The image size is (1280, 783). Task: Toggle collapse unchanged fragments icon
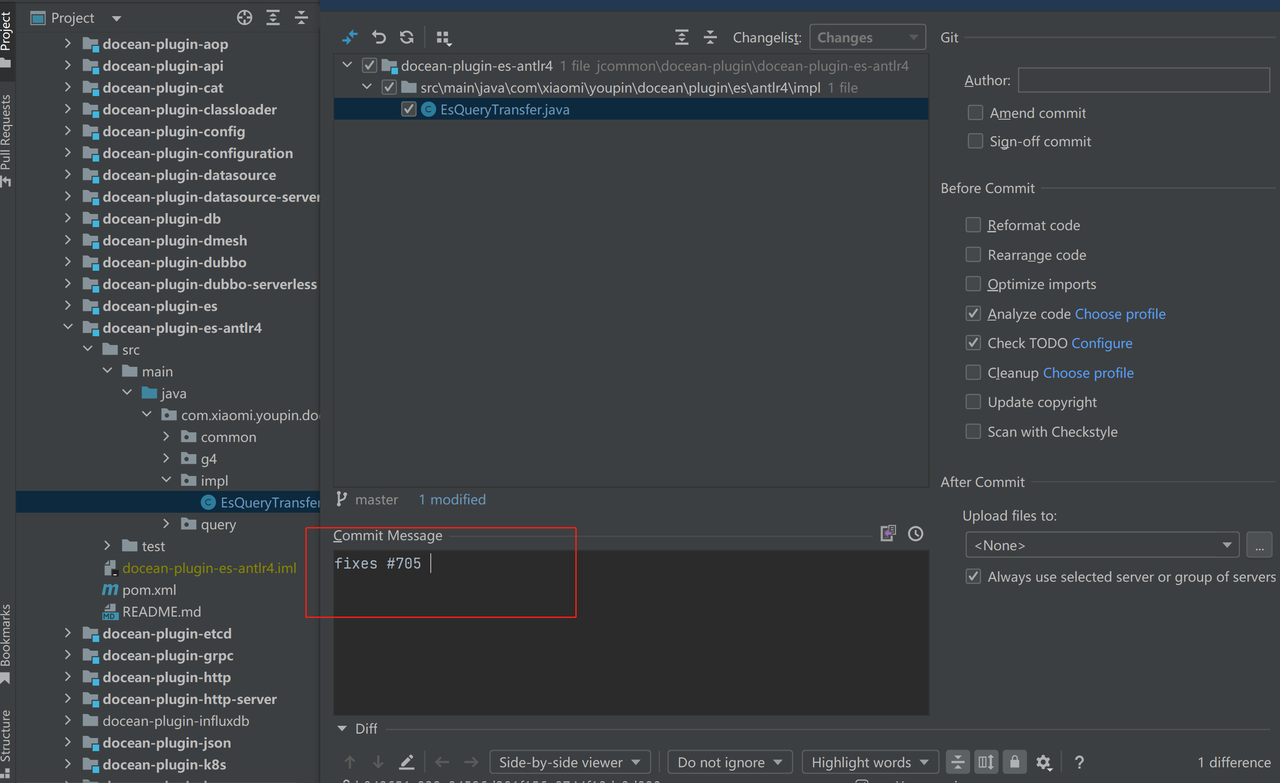point(958,762)
